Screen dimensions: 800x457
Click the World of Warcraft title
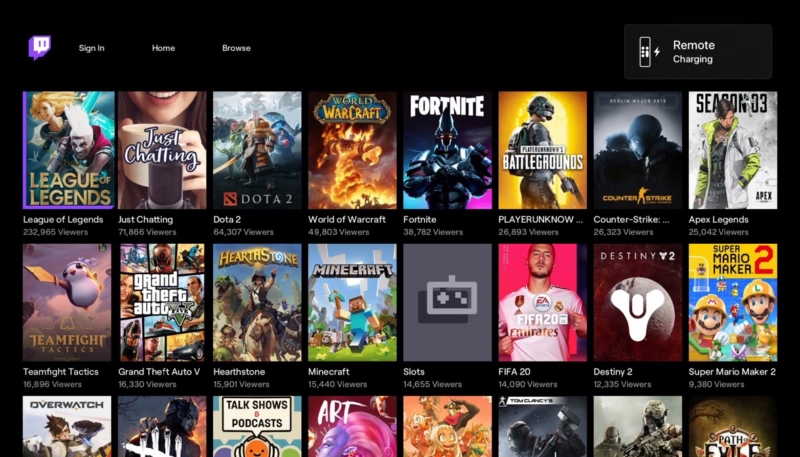tap(347, 220)
